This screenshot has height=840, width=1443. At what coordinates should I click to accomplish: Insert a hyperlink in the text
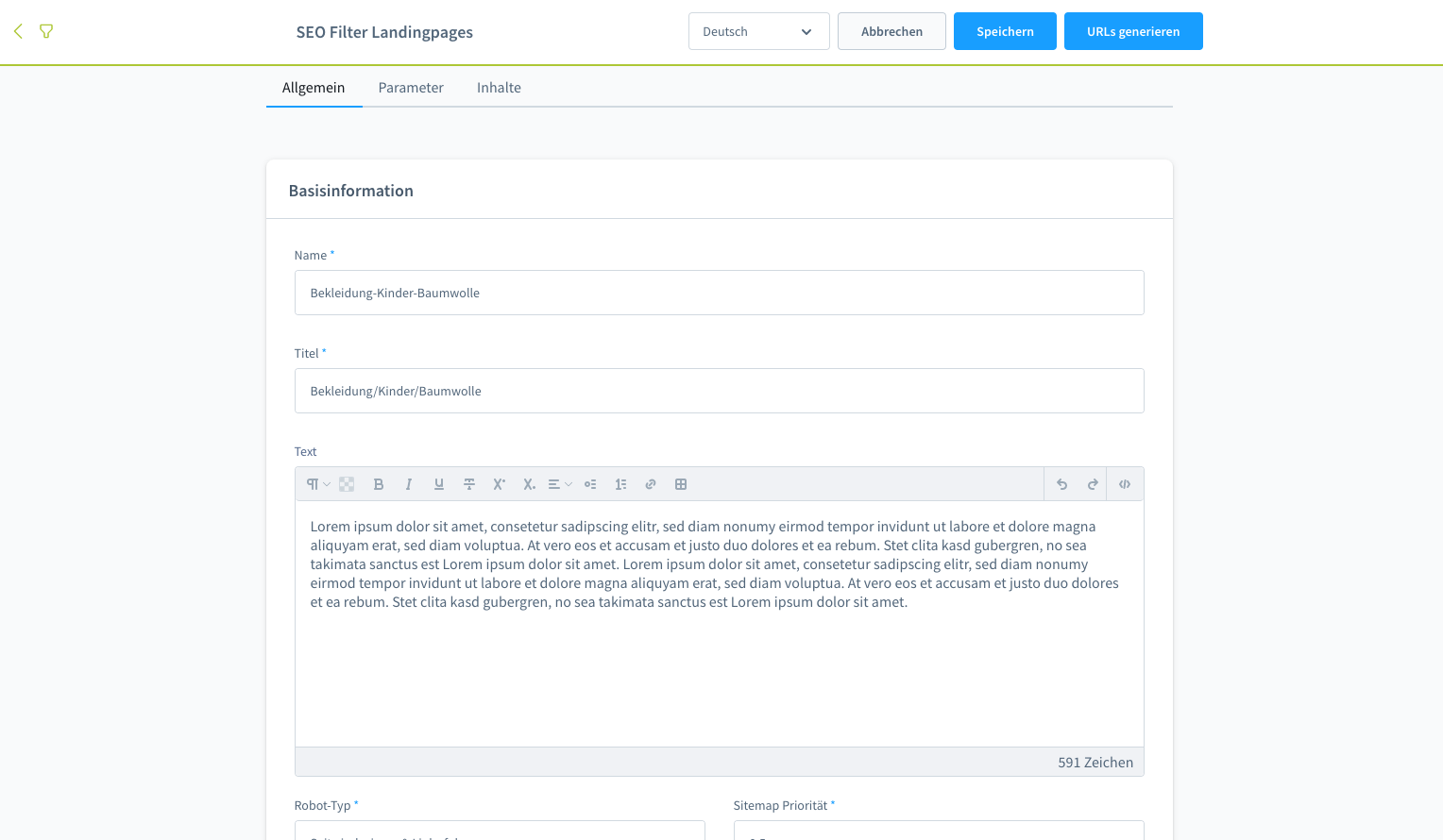pyautogui.click(x=651, y=484)
